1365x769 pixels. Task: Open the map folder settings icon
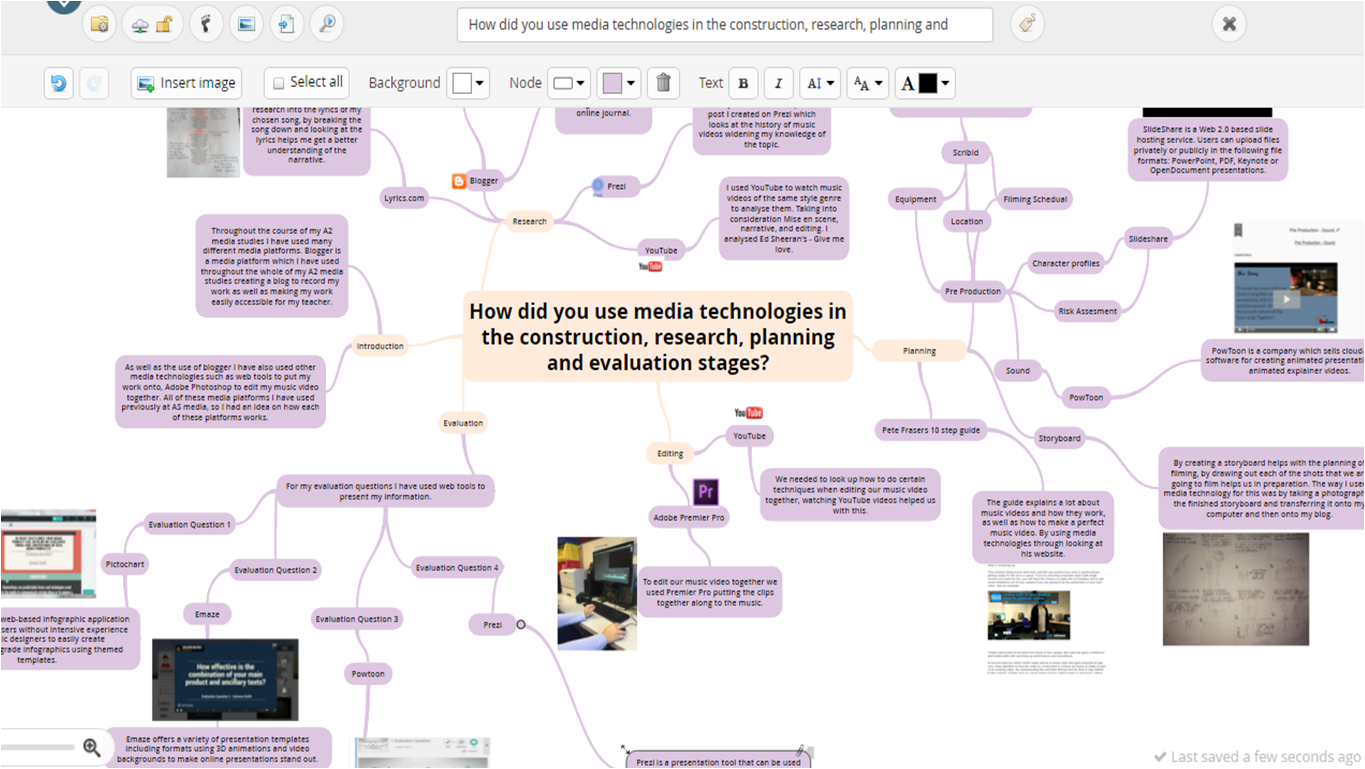click(98, 24)
